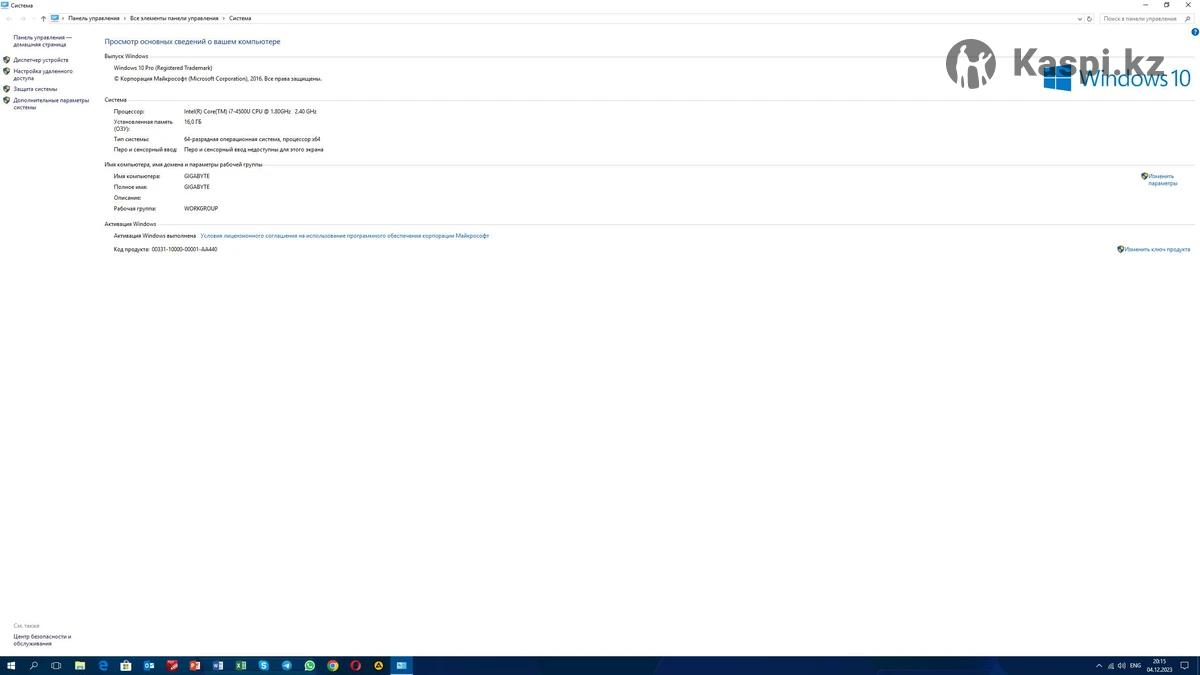
Task: Go back using the address bar arrow
Action: (x=9, y=18)
